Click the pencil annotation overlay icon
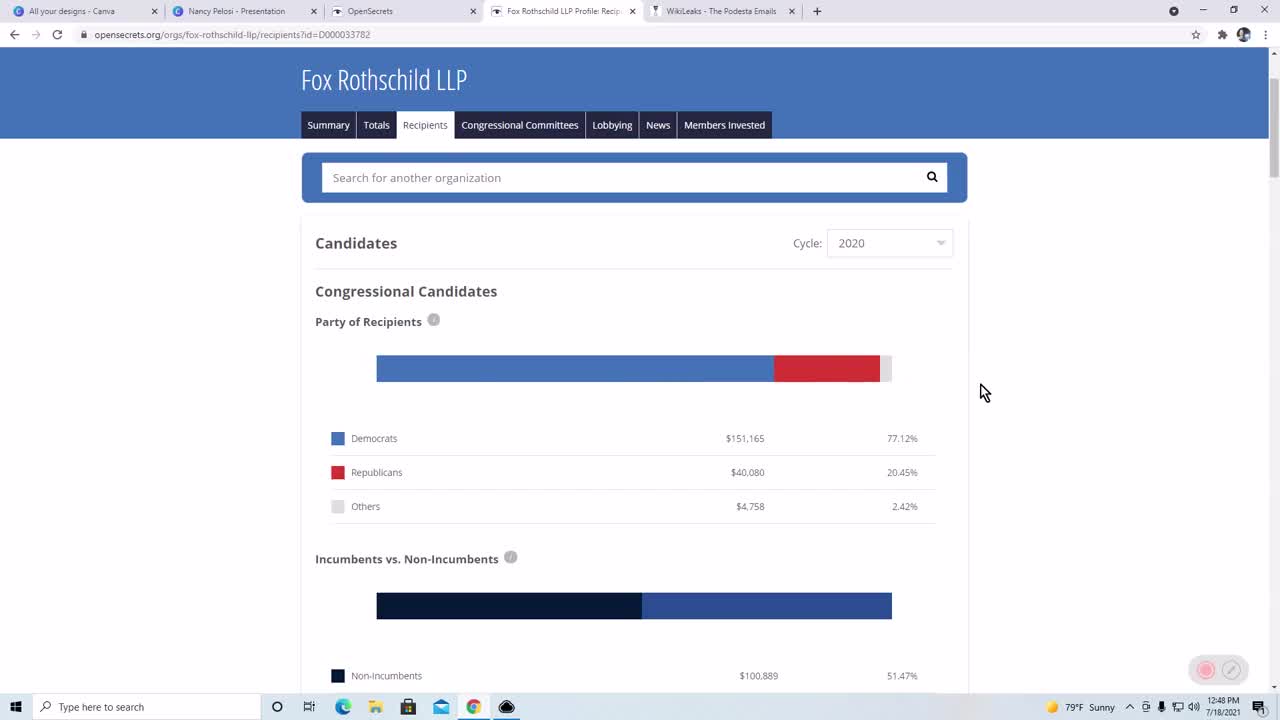The image size is (1280, 720). (x=1232, y=670)
